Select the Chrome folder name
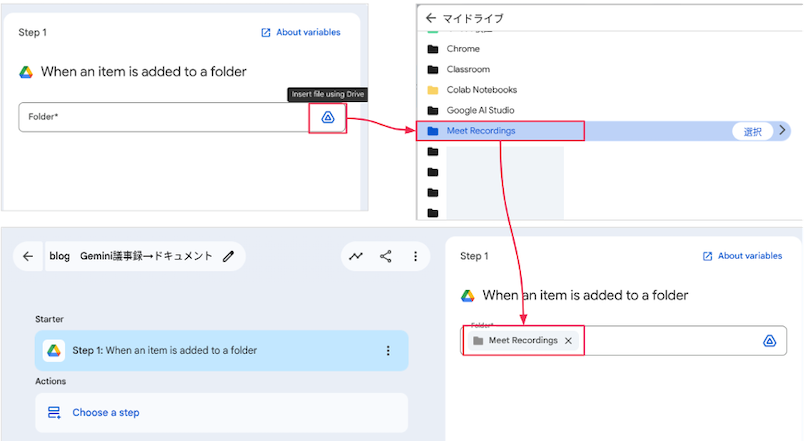This screenshot has height=441, width=804. point(463,49)
